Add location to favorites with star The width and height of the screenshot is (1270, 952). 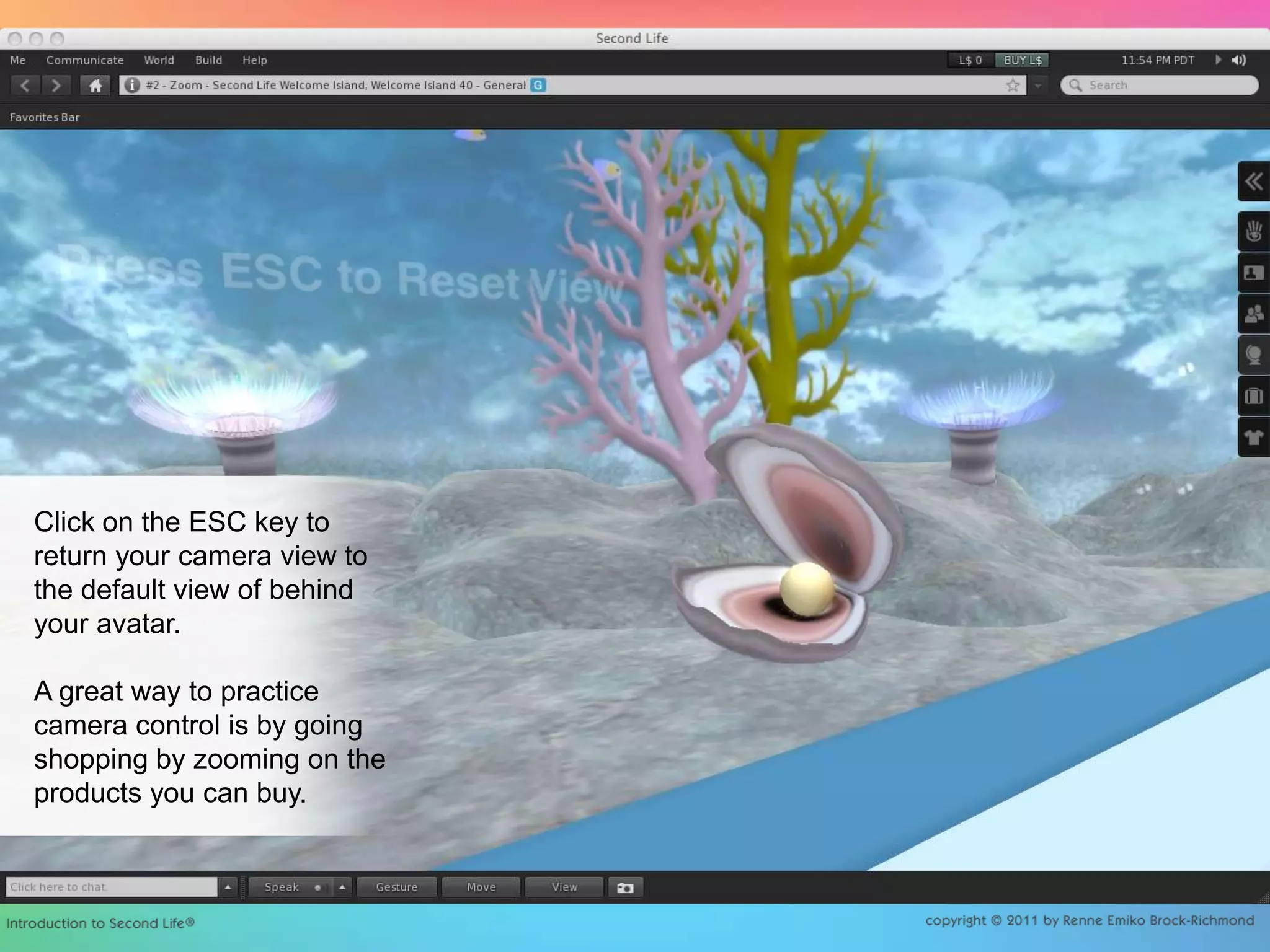pyautogui.click(x=1013, y=86)
